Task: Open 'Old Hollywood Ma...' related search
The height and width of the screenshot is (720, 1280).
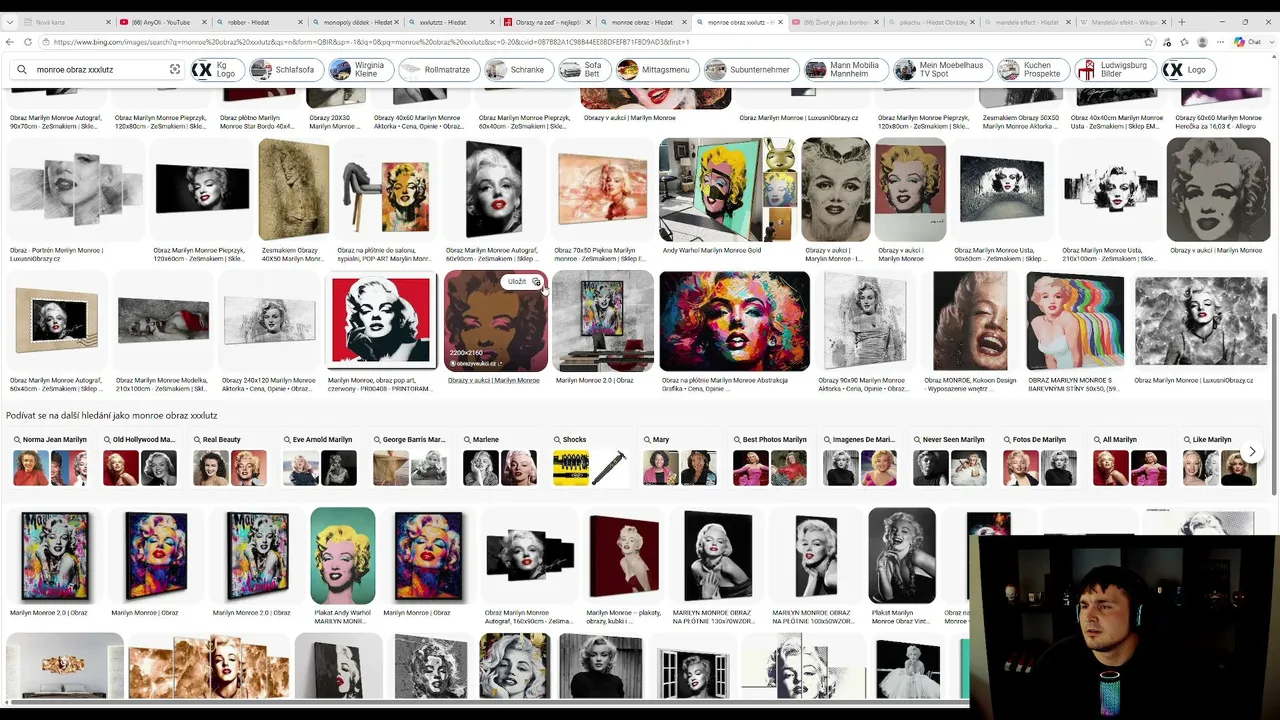Action: (x=140, y=461)
